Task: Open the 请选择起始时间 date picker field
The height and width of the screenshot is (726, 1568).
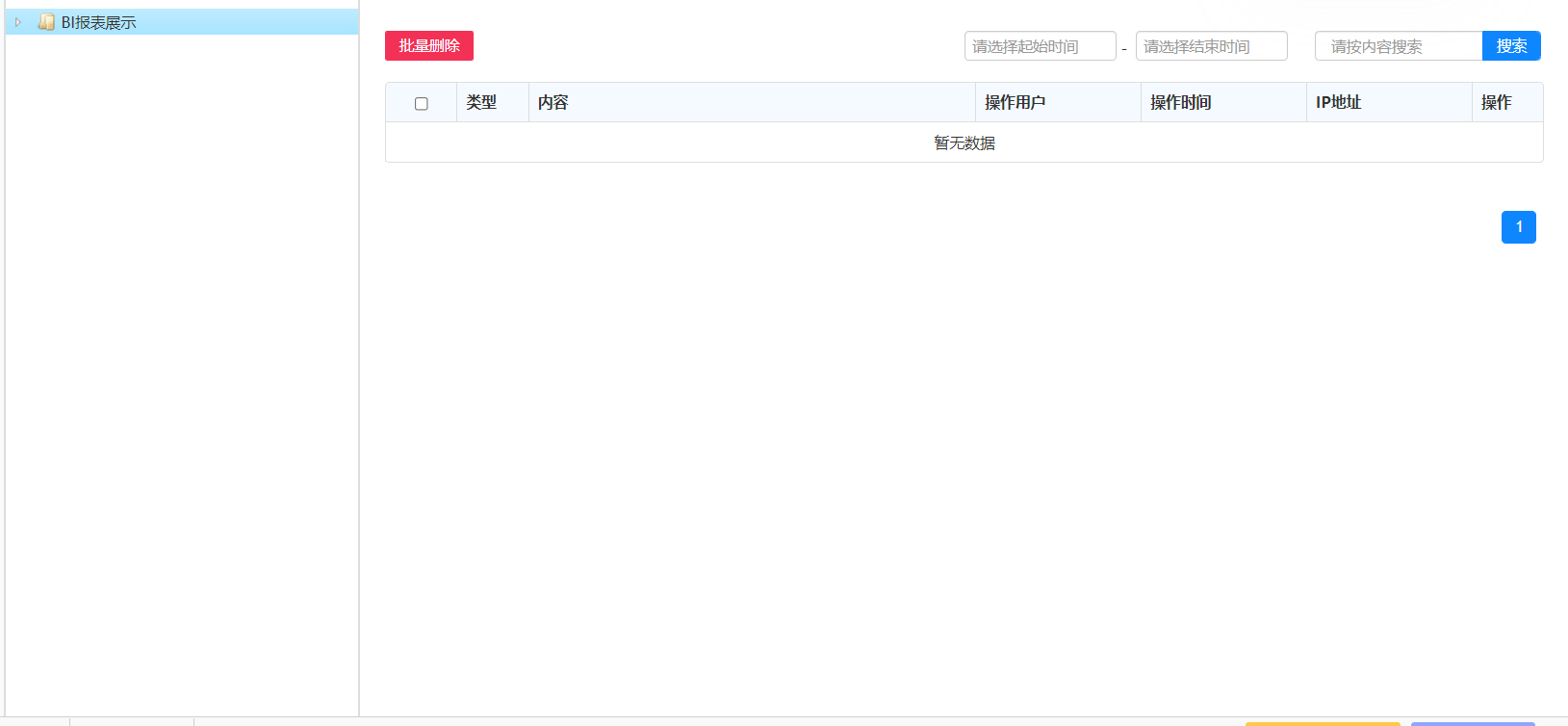Action: 1040,46
